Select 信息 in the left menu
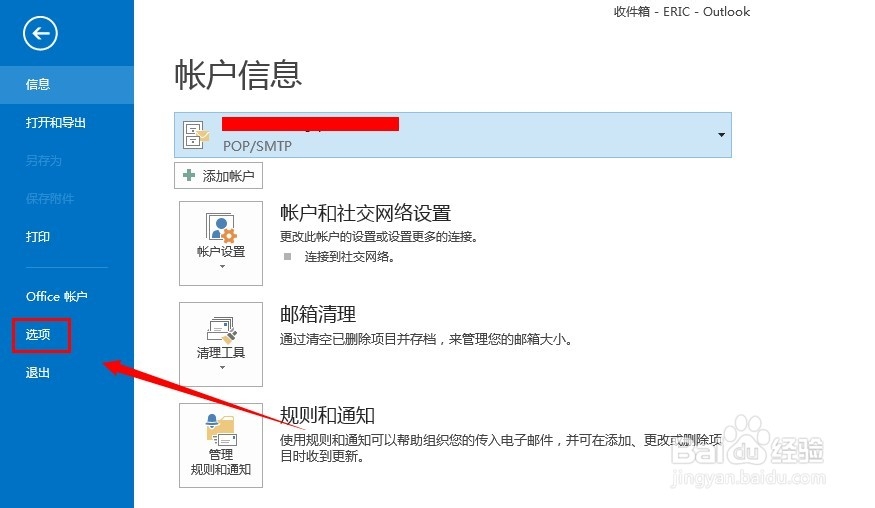 [67, 84]
